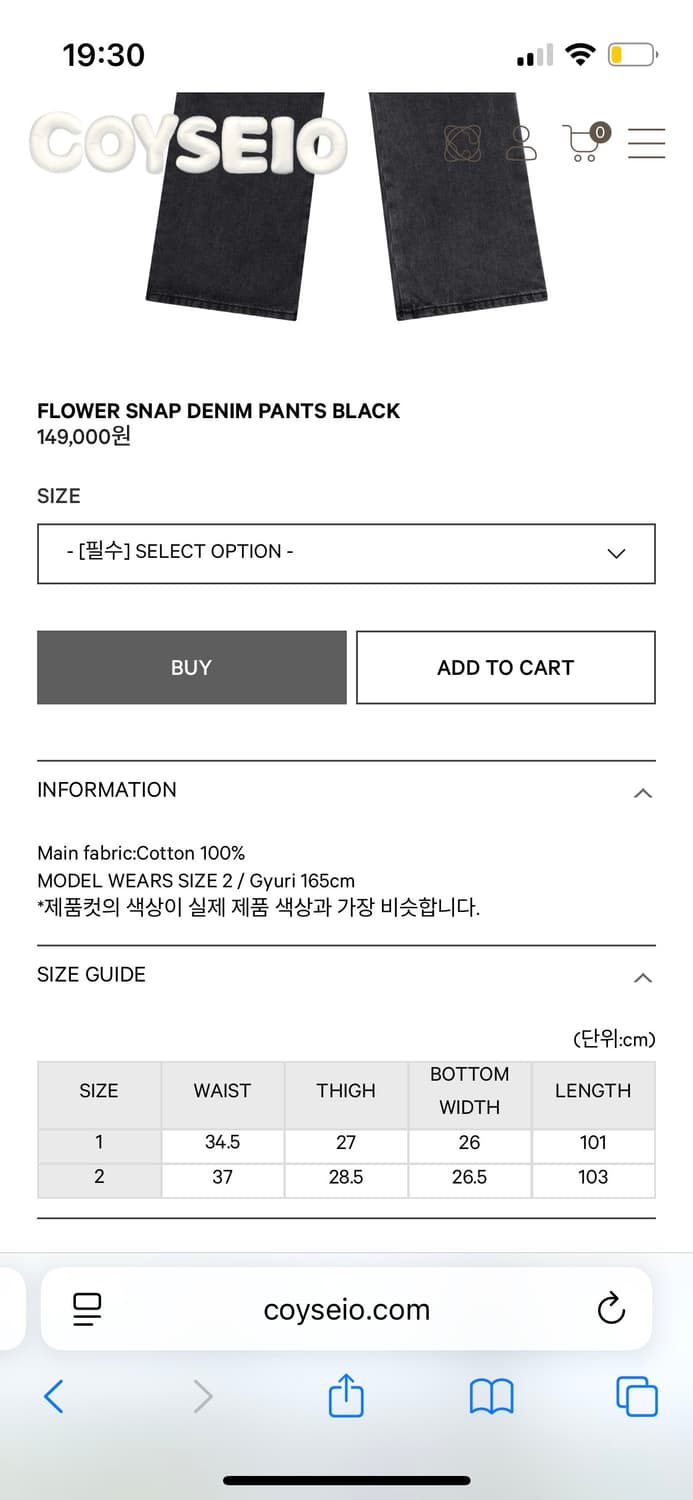693x1500 pixels.
Task: Open the shopping cart icon
Action: pos(582,144)
